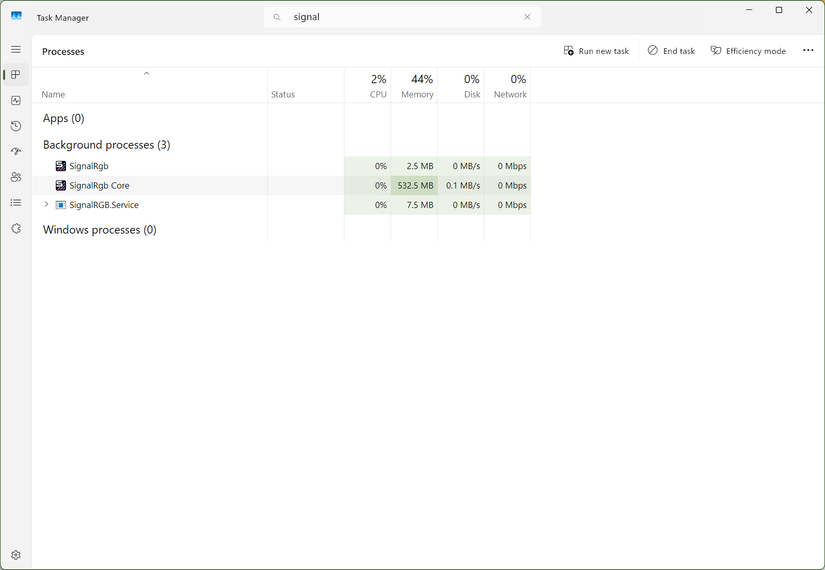Screen dimensions: 825x570
Task: Select Background processes (3) group header
Action: (107, 145)
